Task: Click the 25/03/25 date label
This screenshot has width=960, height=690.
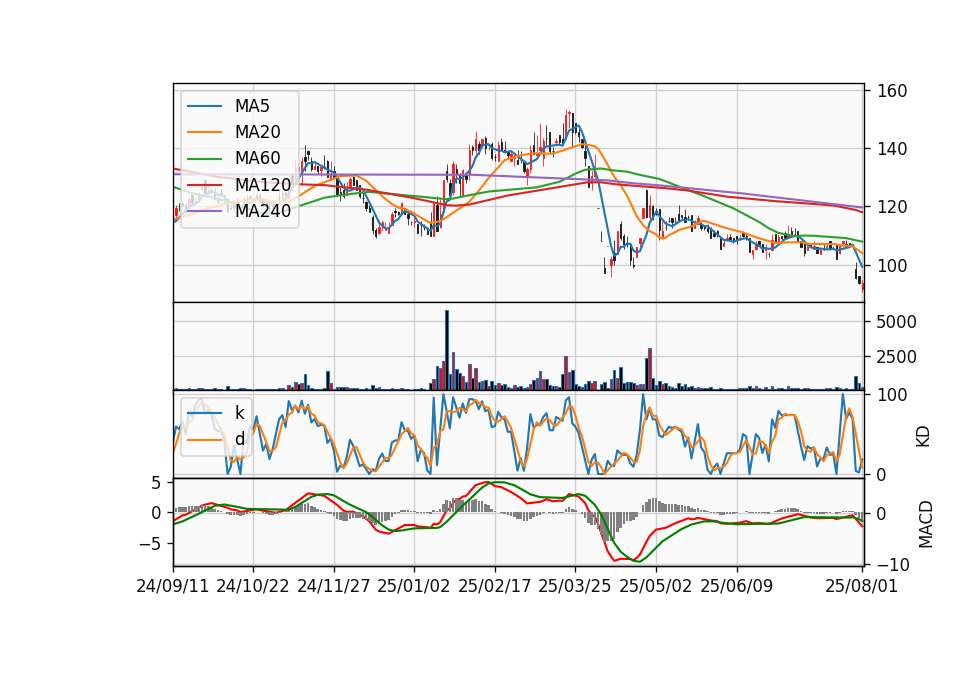Action: pos(575,586)
